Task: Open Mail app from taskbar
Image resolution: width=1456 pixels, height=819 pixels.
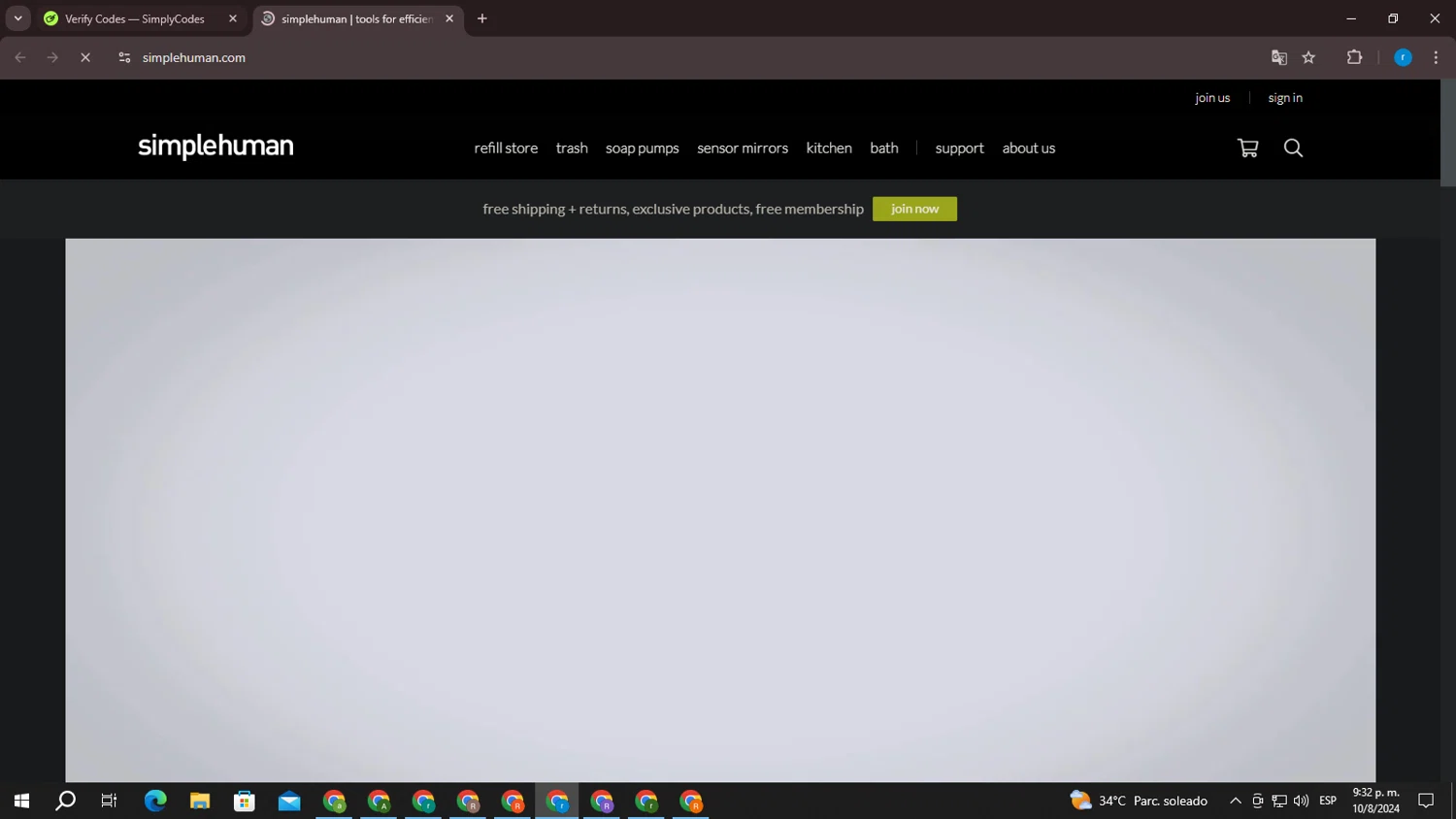Action: coord(289,801)
